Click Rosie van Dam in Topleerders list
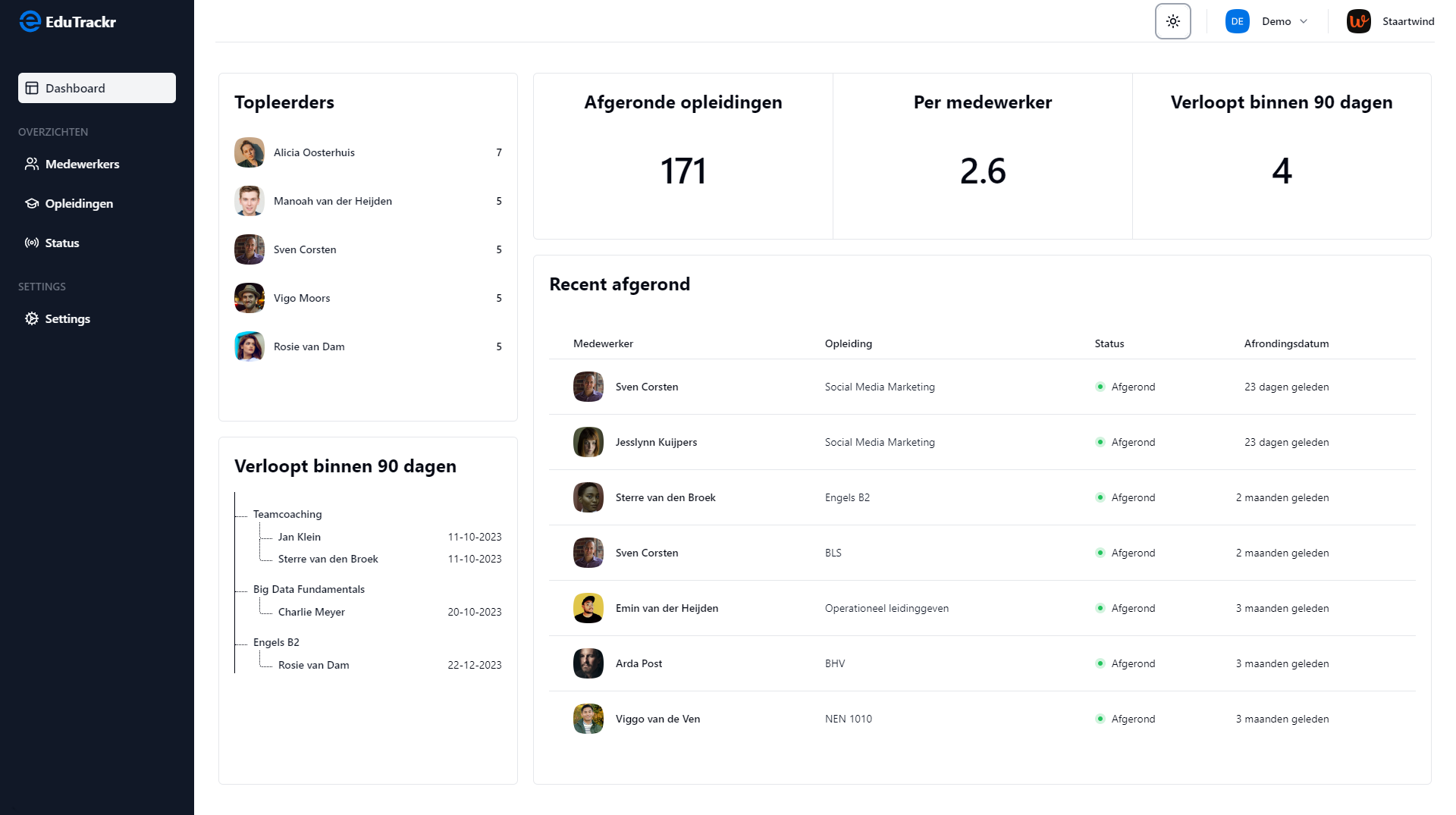Viewport: 1456px width, 815px height. tap(309, 346)
